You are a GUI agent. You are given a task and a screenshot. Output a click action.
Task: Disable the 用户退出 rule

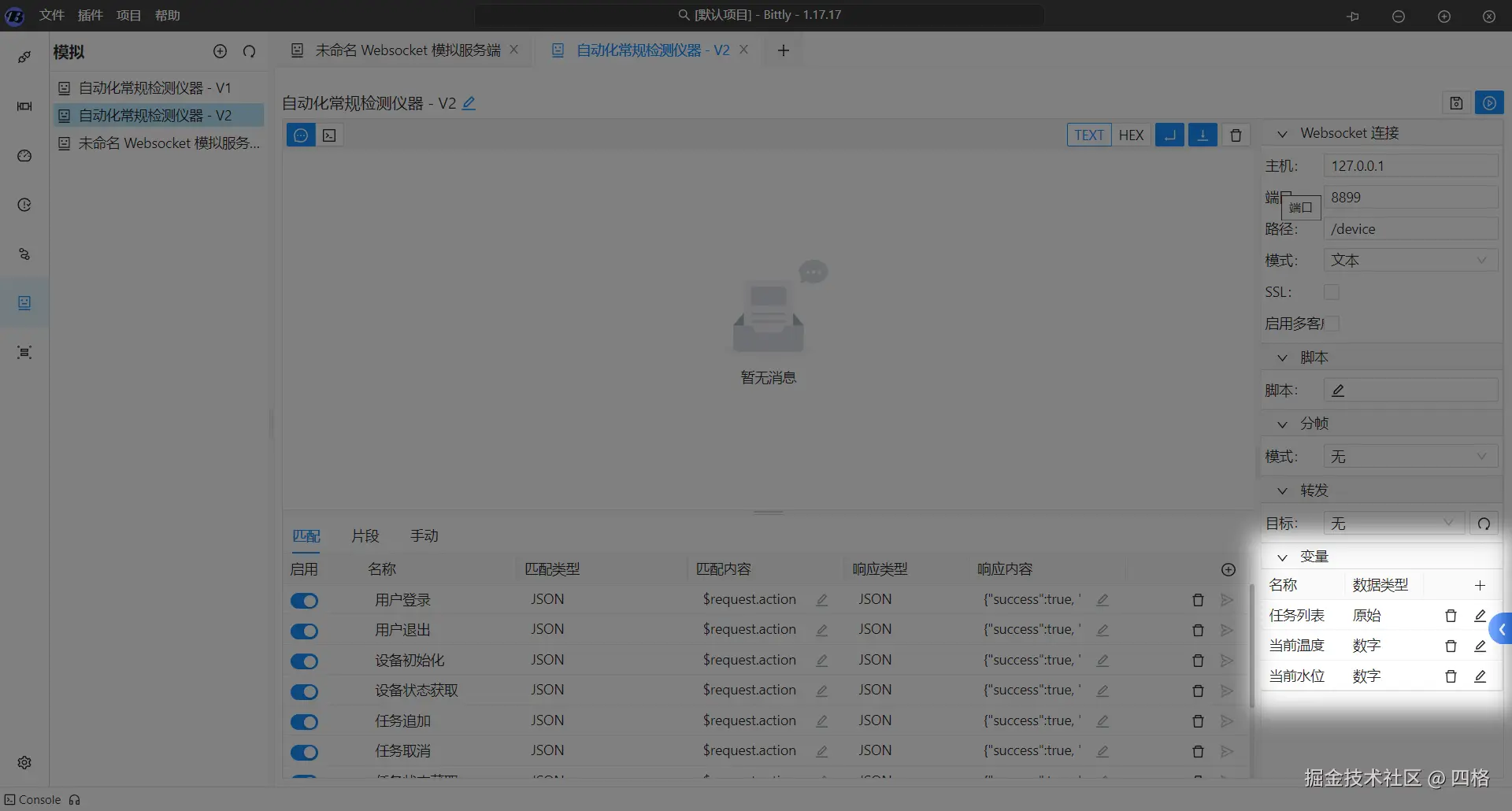point(304,631)
